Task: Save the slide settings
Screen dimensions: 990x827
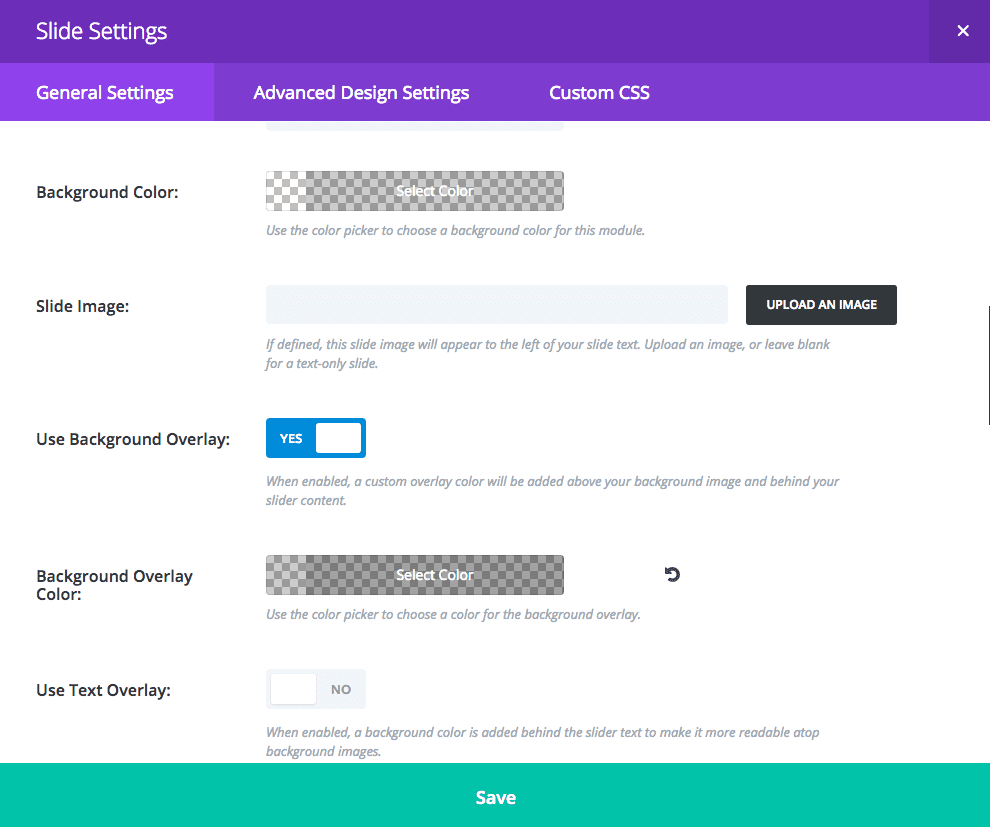Action: pos(495,797)
